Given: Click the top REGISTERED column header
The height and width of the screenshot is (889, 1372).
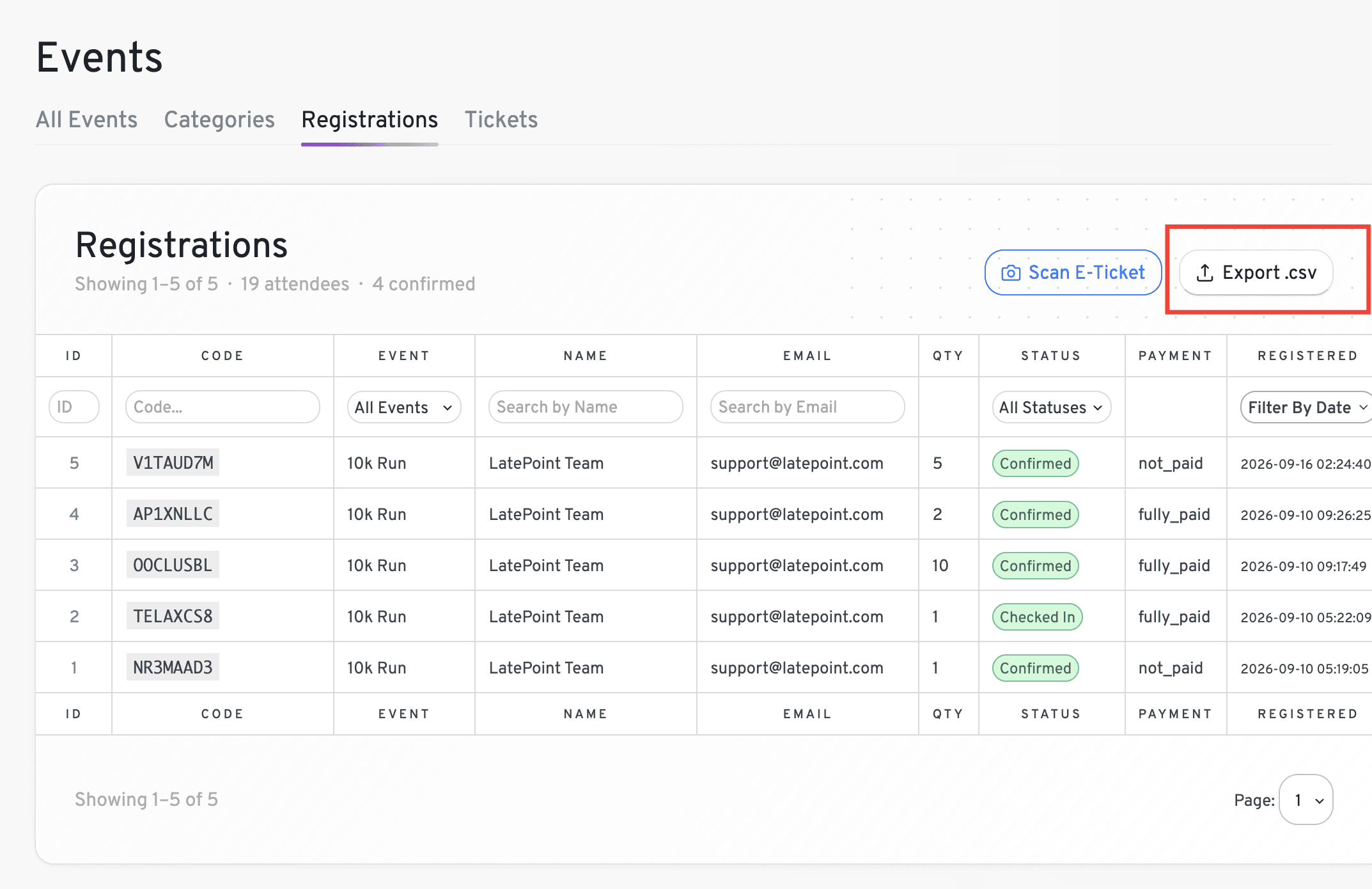Looking at the screenshot, I should pos(1307,356).
